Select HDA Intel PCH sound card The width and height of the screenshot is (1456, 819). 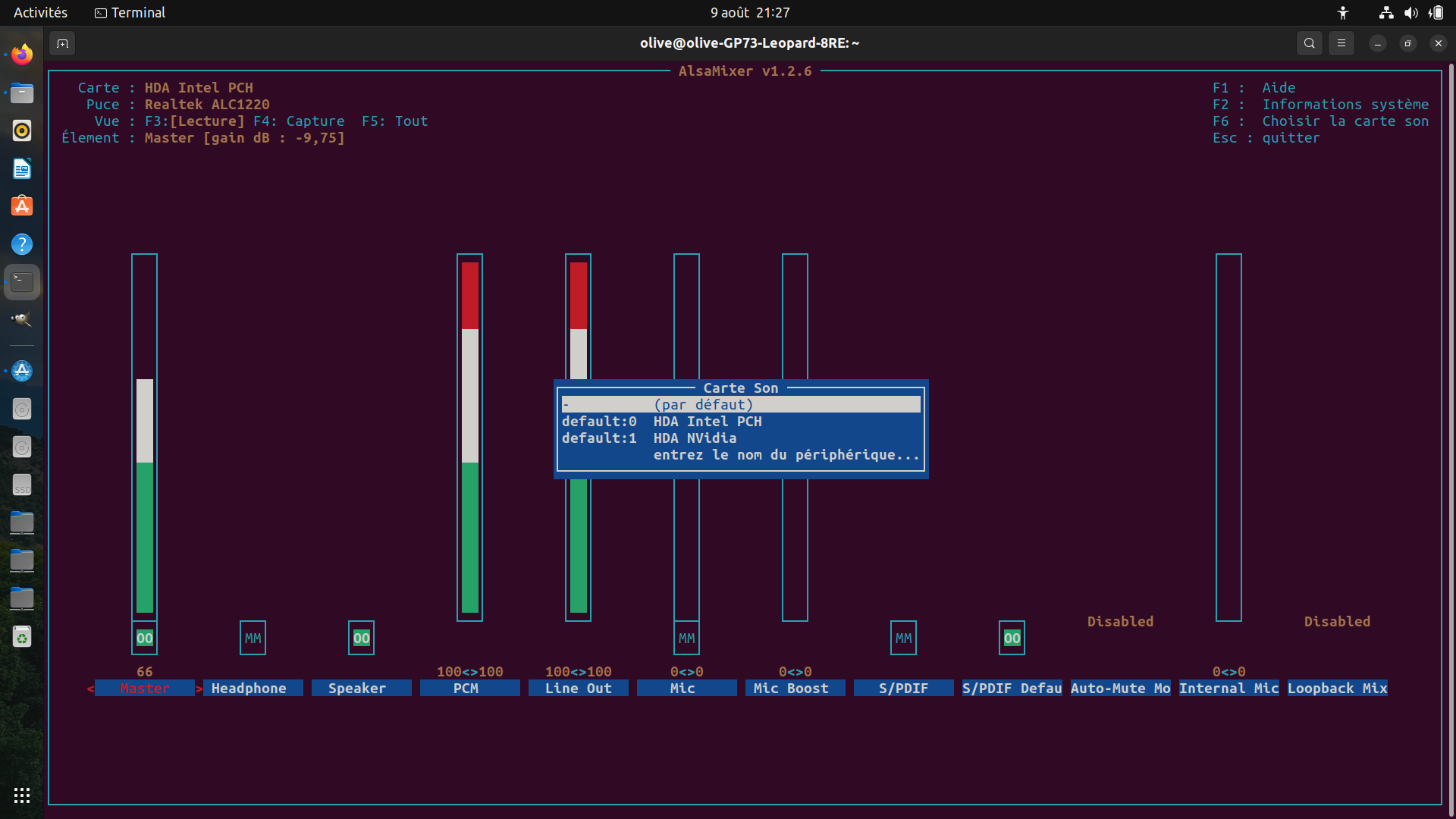coord(707,422)
